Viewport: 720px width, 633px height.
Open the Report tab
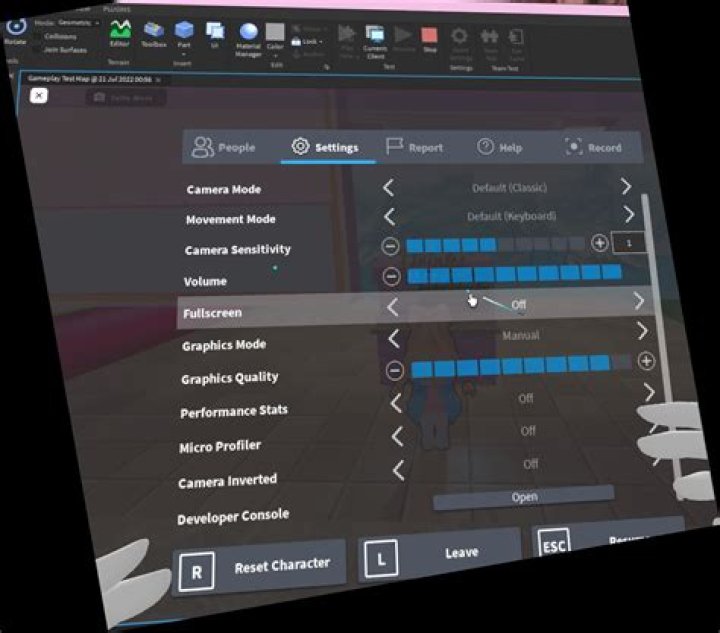(414, 147)
